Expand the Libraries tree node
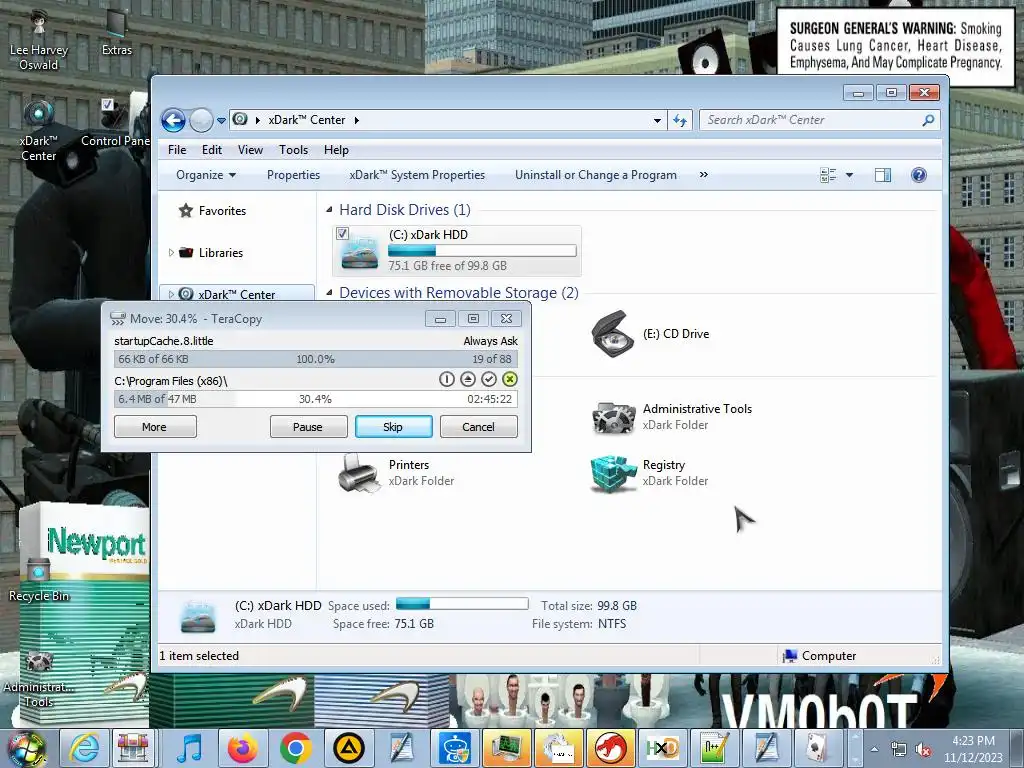1024x768 pixels. 171,253
